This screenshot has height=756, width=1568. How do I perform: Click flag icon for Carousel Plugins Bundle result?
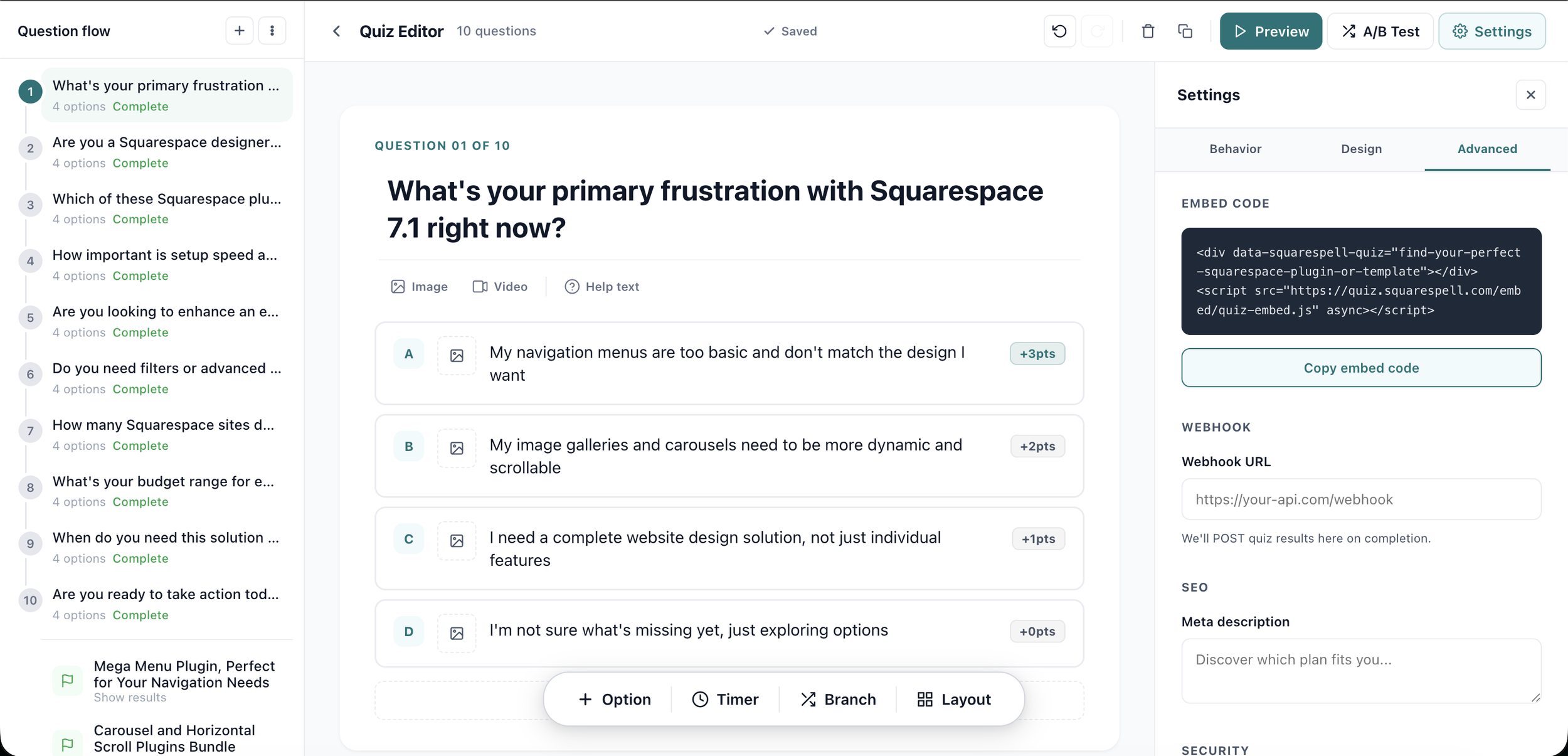click(x=68, y=743)
